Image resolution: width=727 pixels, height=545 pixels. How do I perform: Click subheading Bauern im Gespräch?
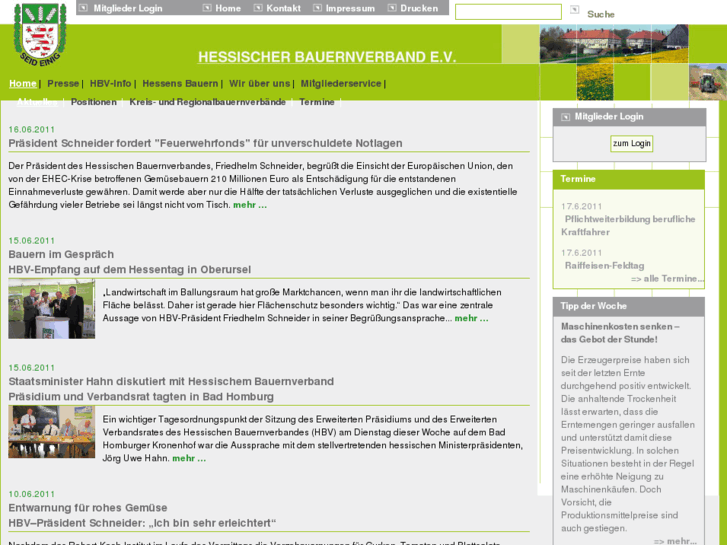[61, 254]
